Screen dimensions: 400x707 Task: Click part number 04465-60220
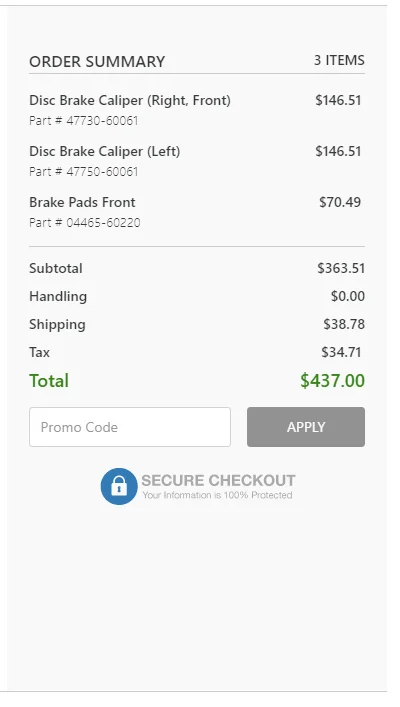pos(103,222)
